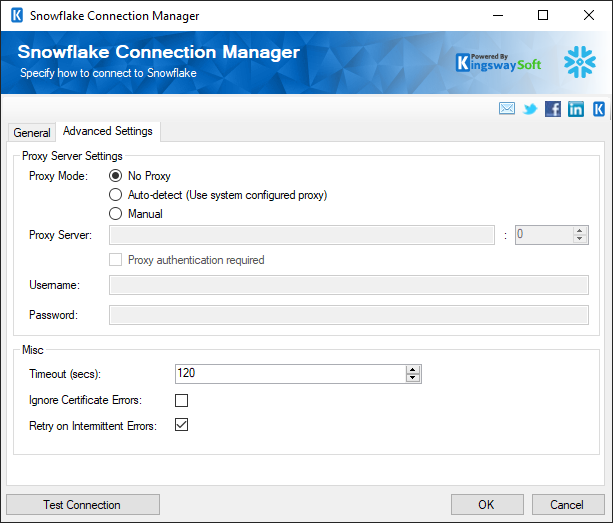Click the Snowflake logo in banner
The height and width of the screenshot is (523, 613).
tap(580, 62)
